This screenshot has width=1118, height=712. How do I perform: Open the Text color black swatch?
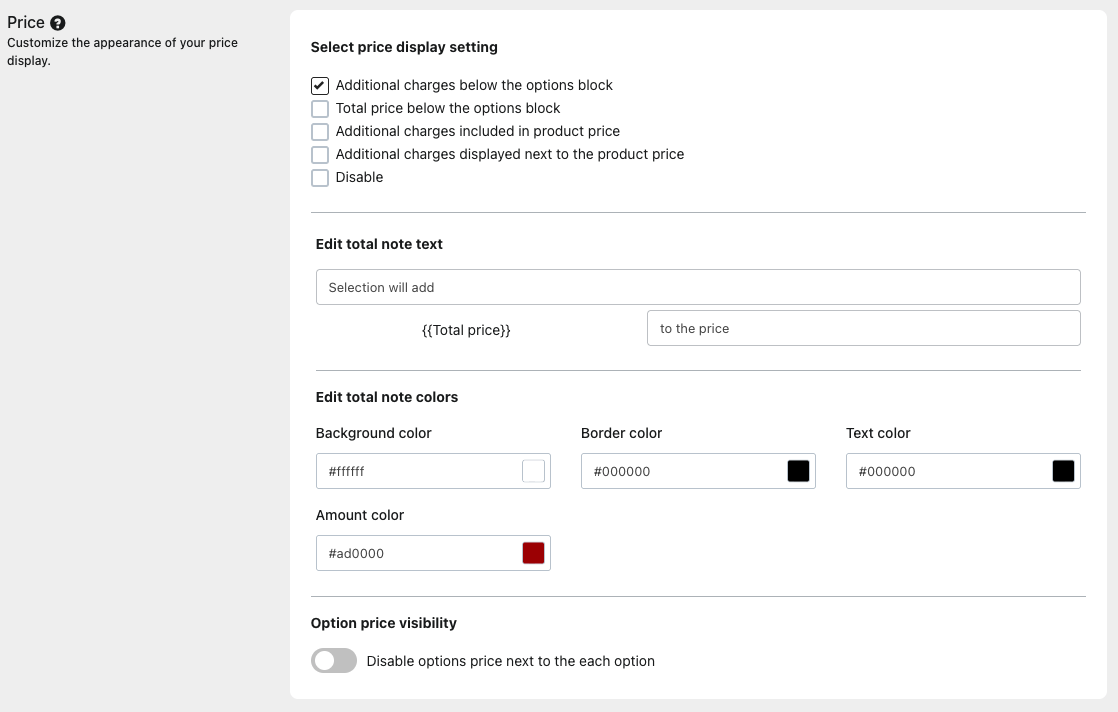(x=1063, y=471)
